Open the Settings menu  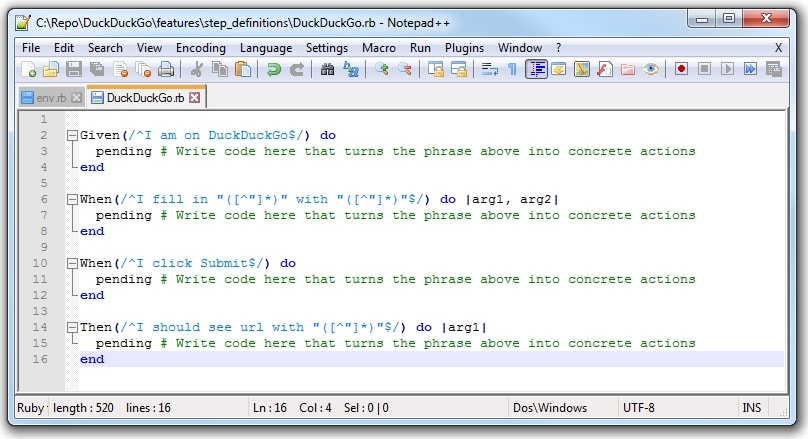point(327,48)
